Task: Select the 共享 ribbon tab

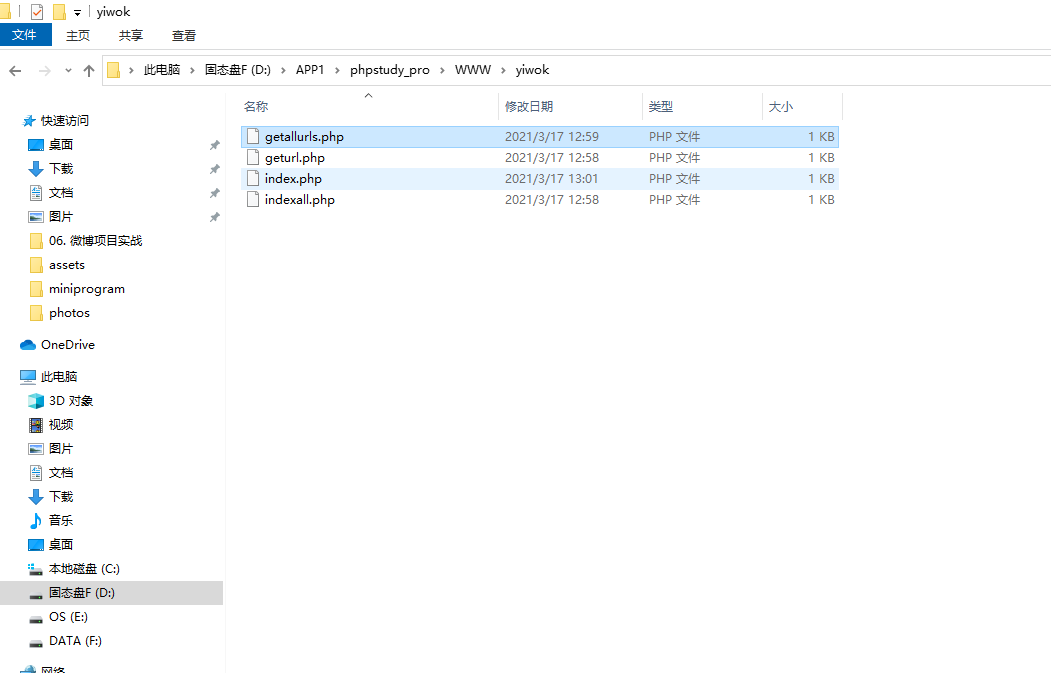Action: tap(131, 35)
